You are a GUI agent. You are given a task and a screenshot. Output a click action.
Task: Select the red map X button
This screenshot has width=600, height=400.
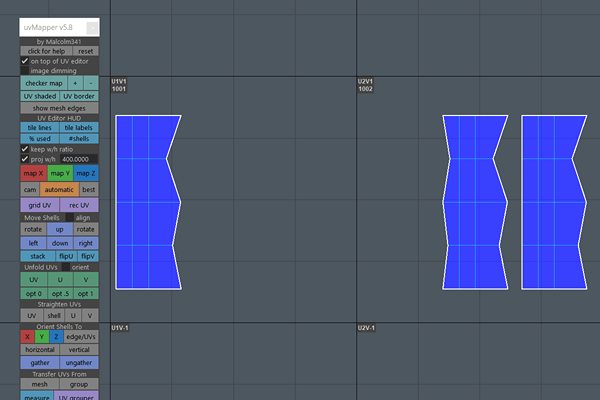33,174
